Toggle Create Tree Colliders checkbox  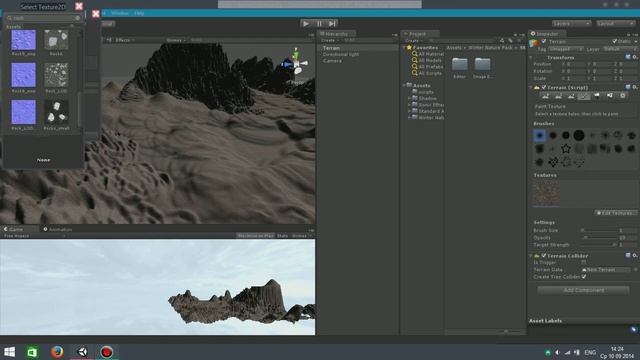click(x=584, y=277)
